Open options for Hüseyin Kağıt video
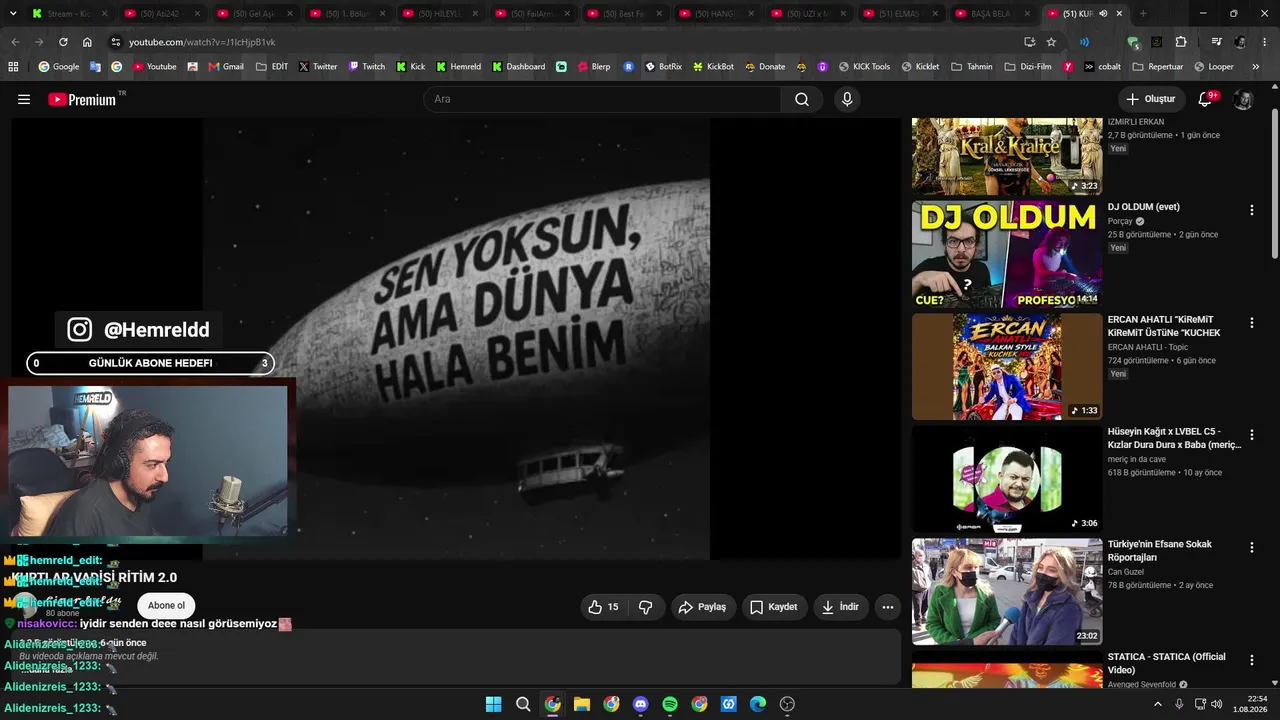1280x720 pixels. point(1251,435)
